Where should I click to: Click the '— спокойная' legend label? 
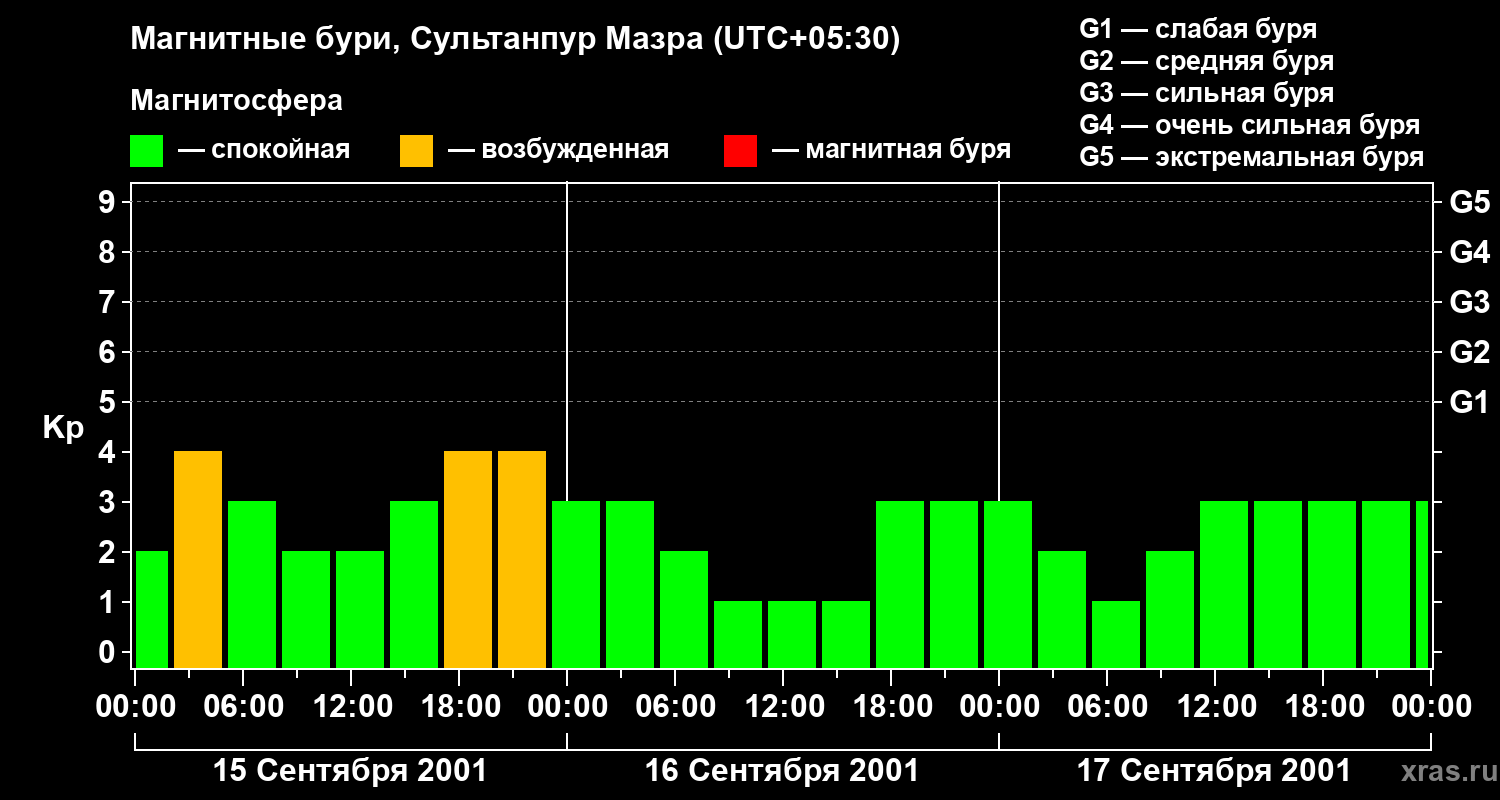tap(264, 151)
